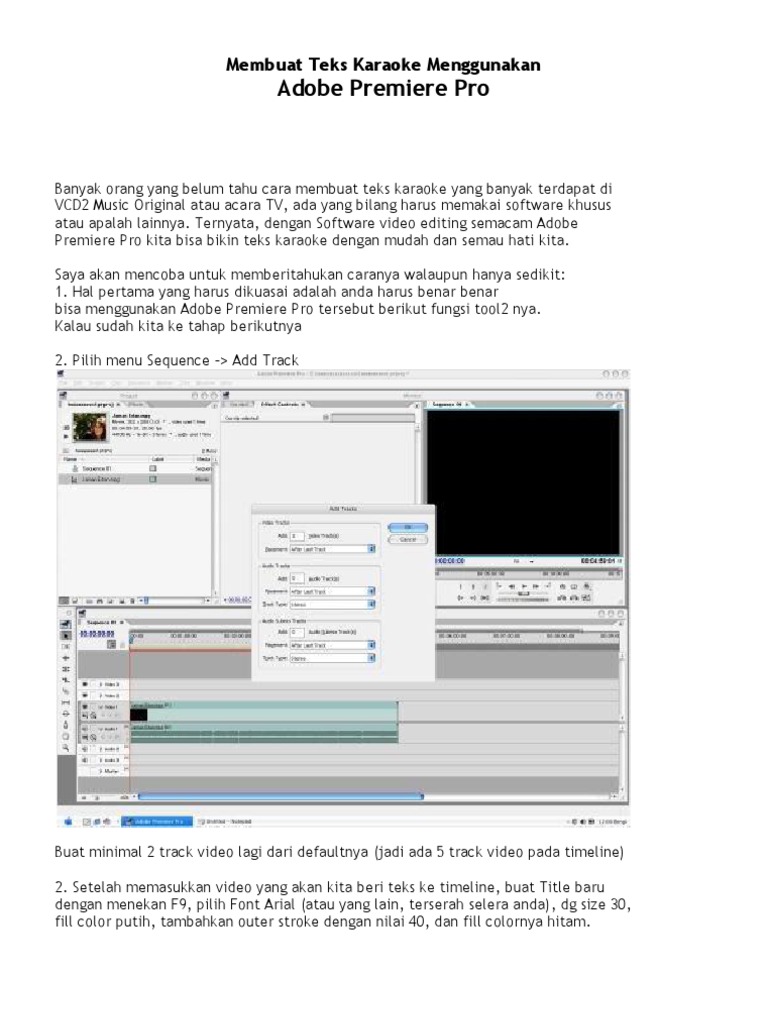Viewport: 768px width, 1024px height.
Task: Click Audio Submix Tracks Add number field
Action: point(297,632)
